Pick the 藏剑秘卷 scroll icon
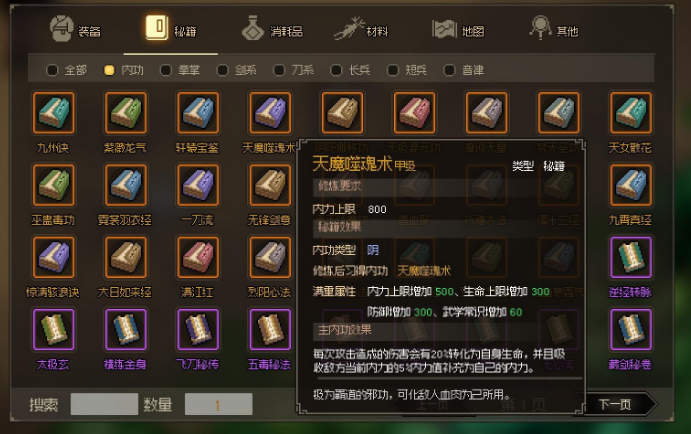This screenshot has width=691, height=434. [631, 330]
